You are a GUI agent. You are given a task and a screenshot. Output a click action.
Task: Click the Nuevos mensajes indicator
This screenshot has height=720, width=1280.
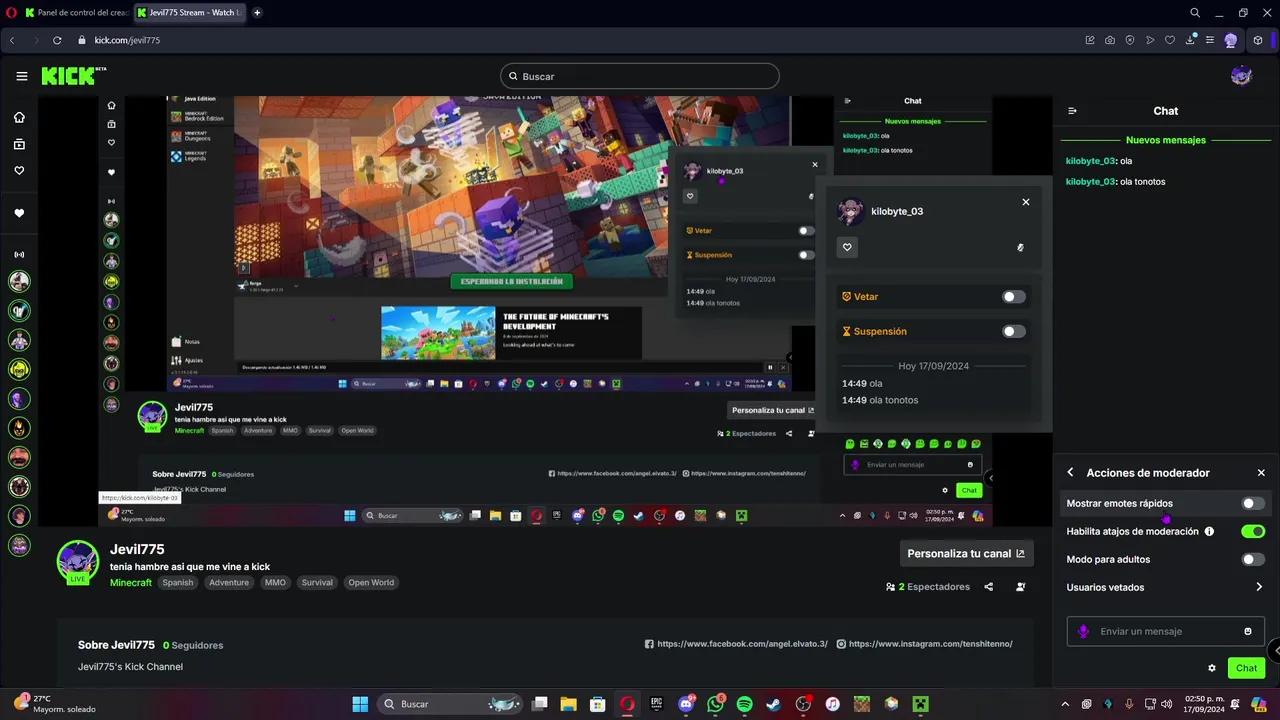pos(1166,140)
